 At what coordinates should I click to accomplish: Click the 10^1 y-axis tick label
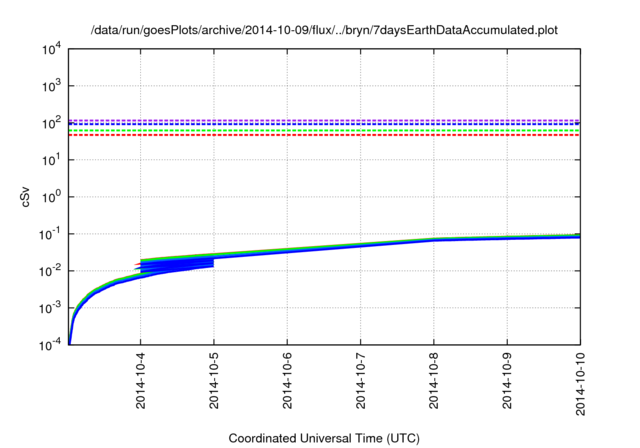[x=51, y=160]
